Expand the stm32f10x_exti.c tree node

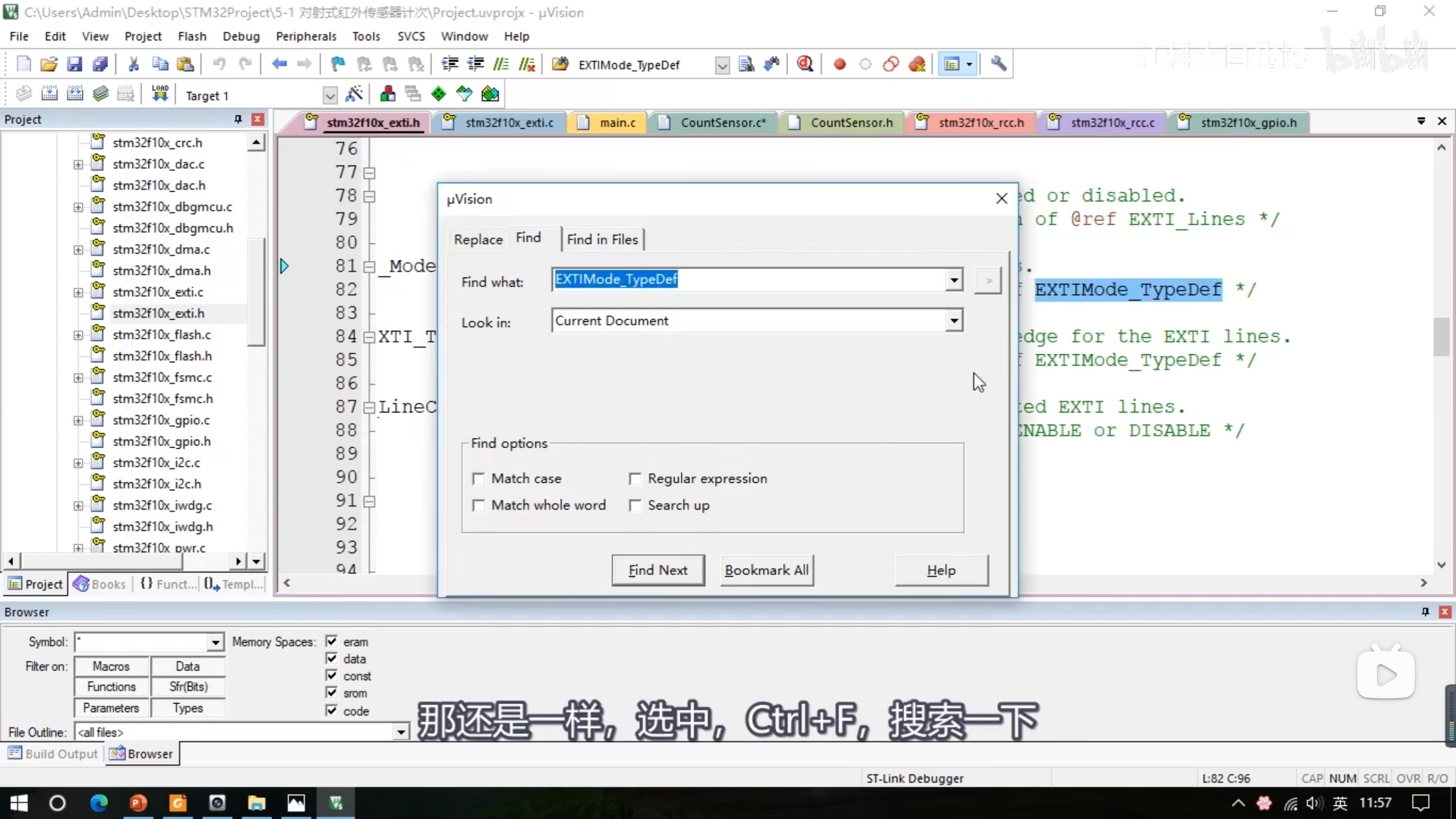click(x=78, y=292)
